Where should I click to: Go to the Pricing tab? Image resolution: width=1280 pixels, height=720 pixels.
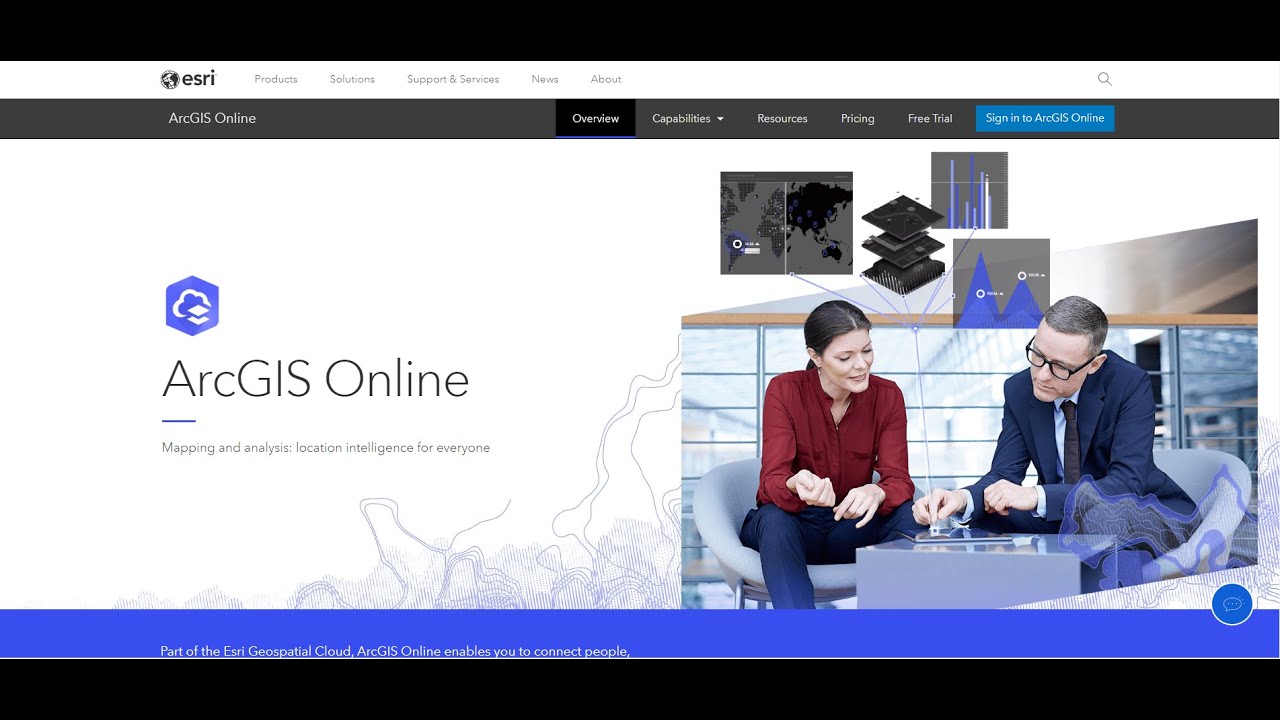click(857, 118)
